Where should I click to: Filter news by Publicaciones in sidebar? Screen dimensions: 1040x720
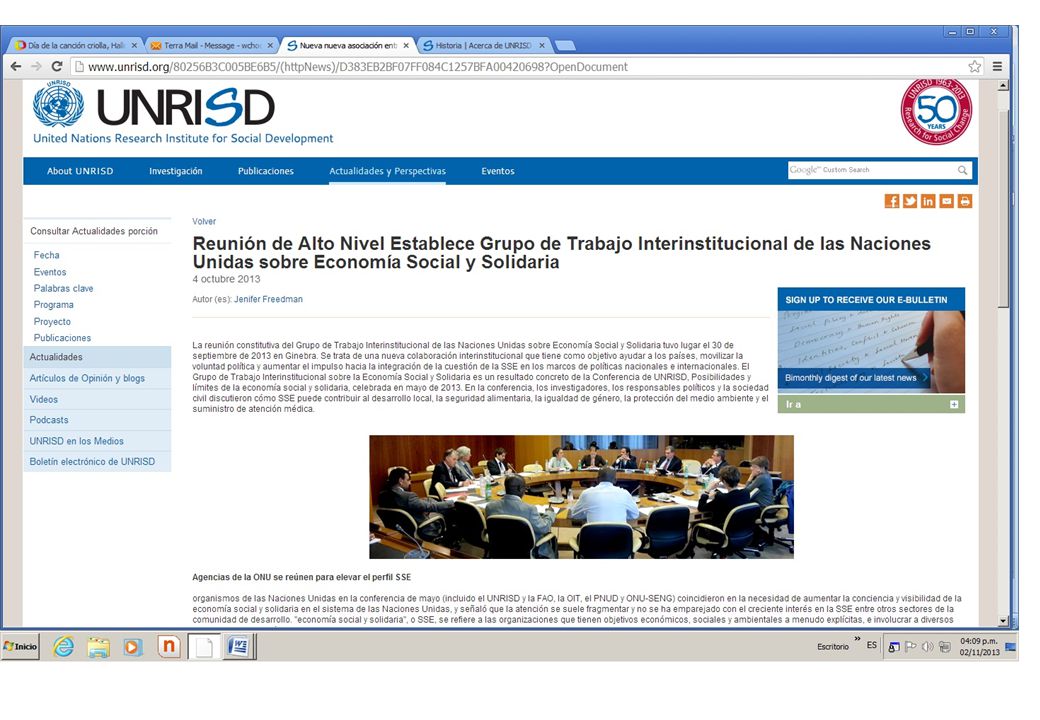tap(62, 338)
